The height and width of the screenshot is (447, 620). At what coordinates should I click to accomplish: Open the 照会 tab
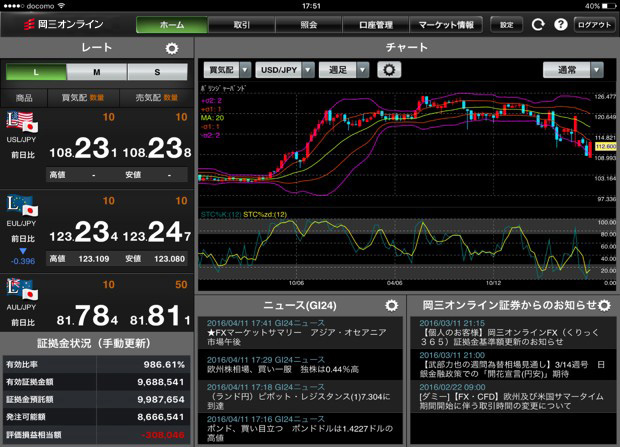click(x=309, y=25)
